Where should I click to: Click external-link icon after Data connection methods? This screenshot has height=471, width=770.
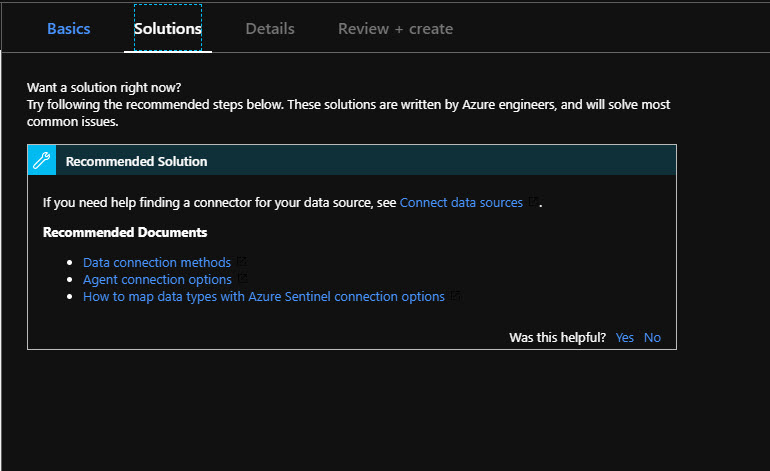pos(240,262)
